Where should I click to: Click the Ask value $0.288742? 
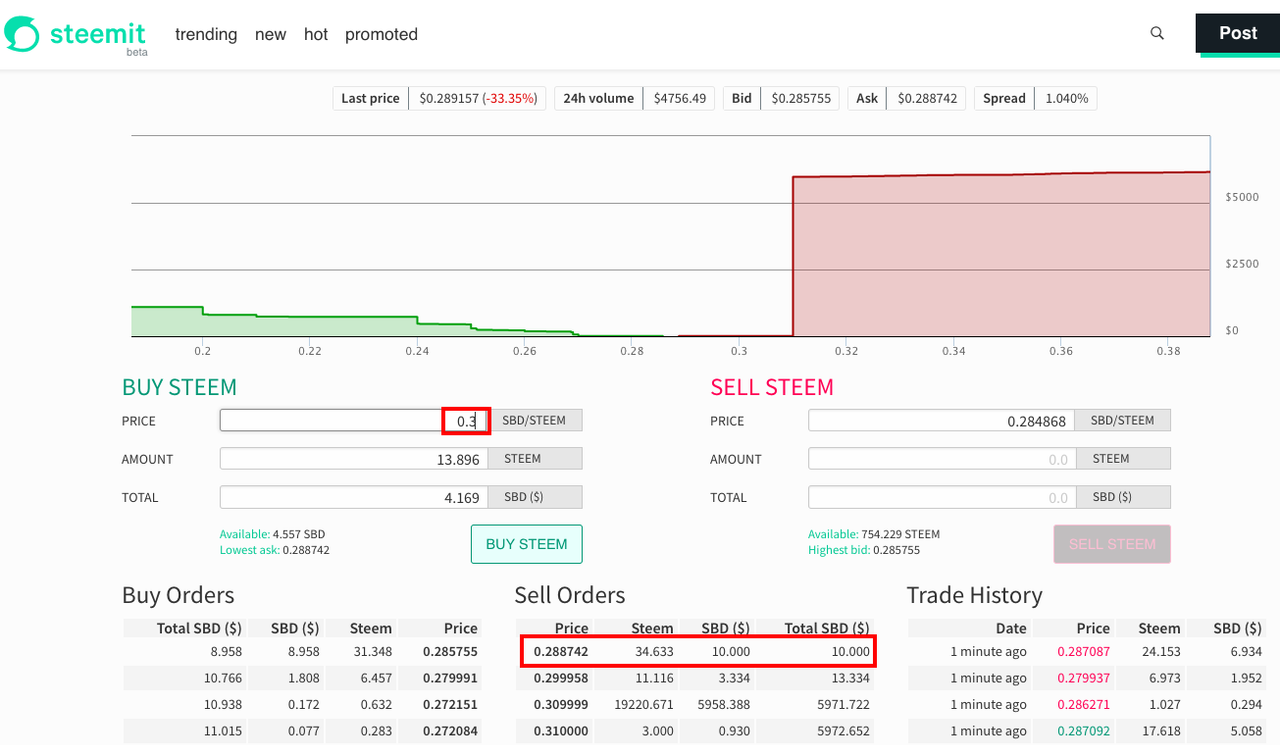927,98
